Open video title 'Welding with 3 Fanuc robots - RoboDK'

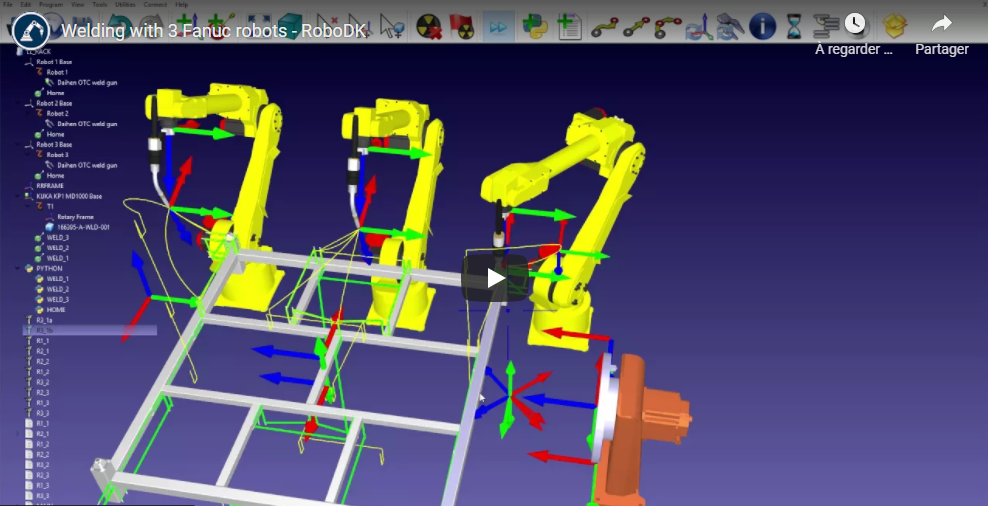(x=214, y=30)
